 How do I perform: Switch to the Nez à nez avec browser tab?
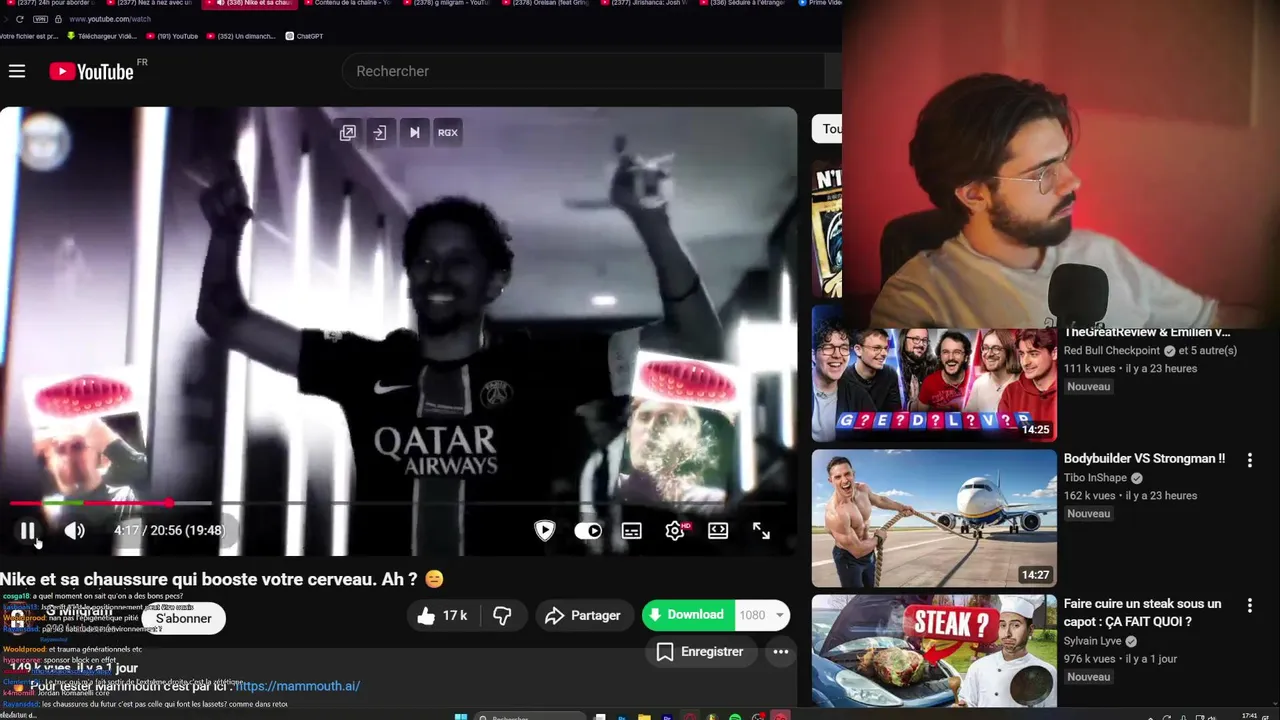150,4
